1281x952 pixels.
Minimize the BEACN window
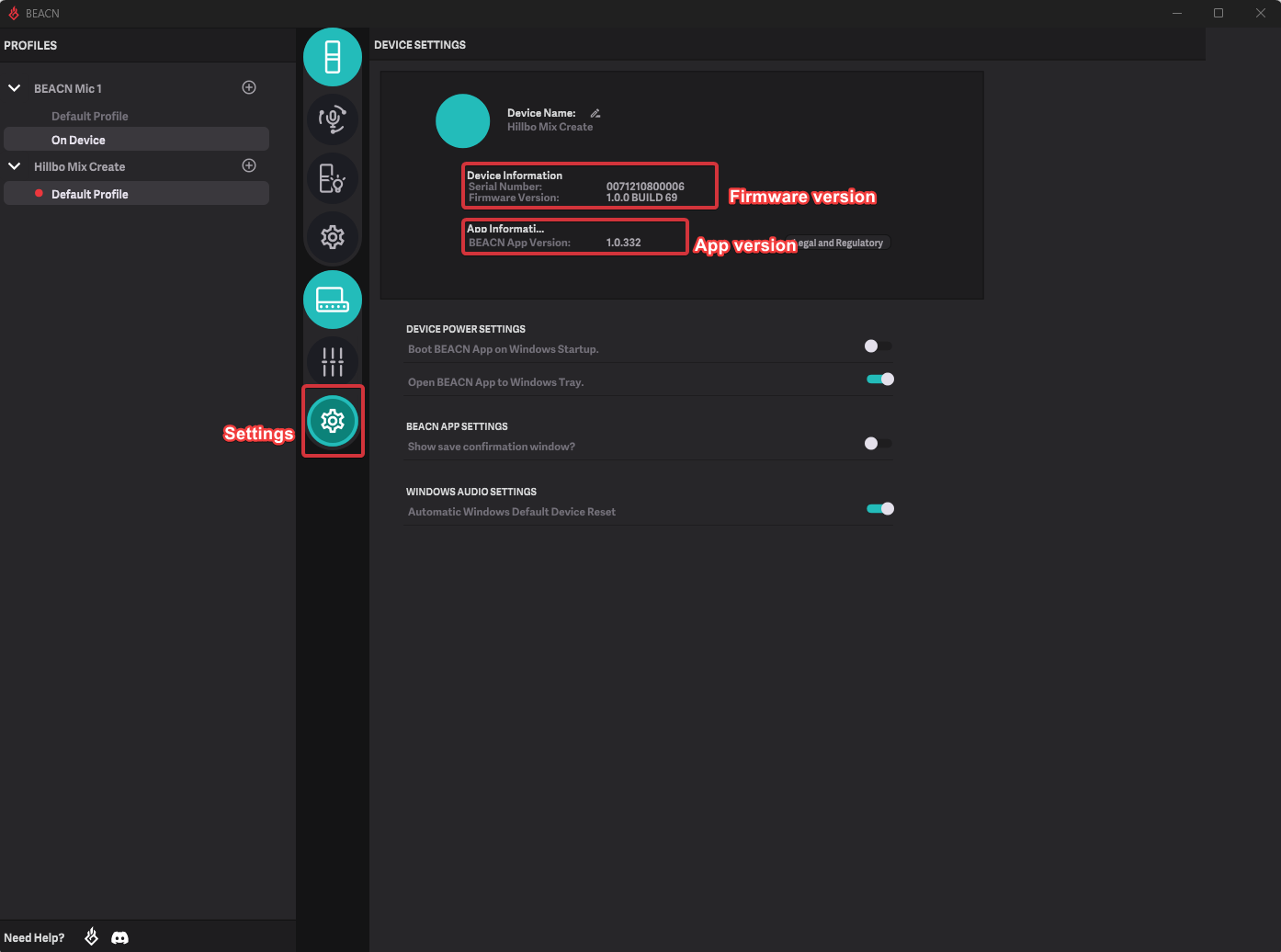click(1176, 13)
